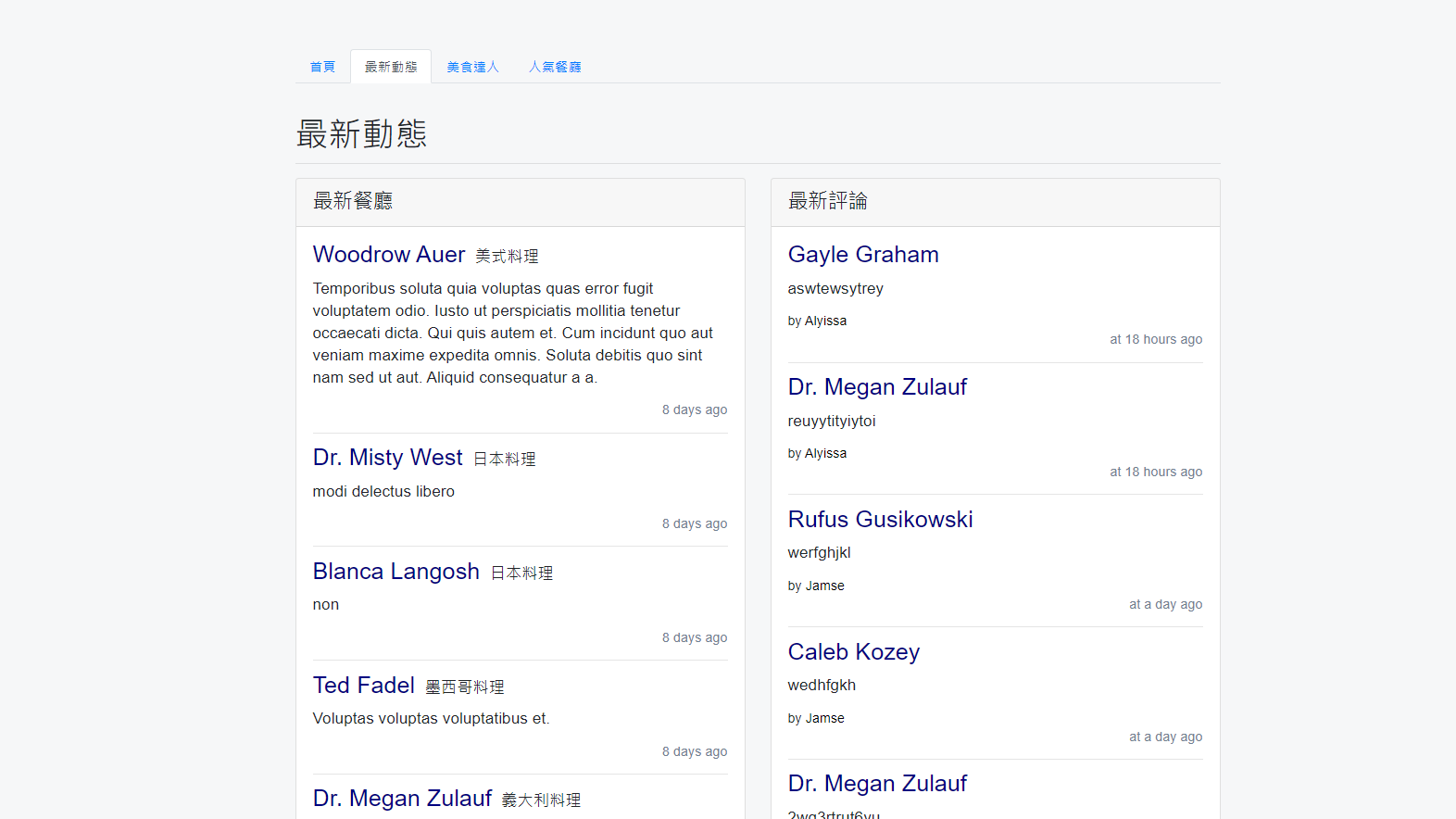This screenshot has width=1456, height=819.
Task: Click '8 days ago' under Dr. Misty West
Action: click(x=695, y=524)
